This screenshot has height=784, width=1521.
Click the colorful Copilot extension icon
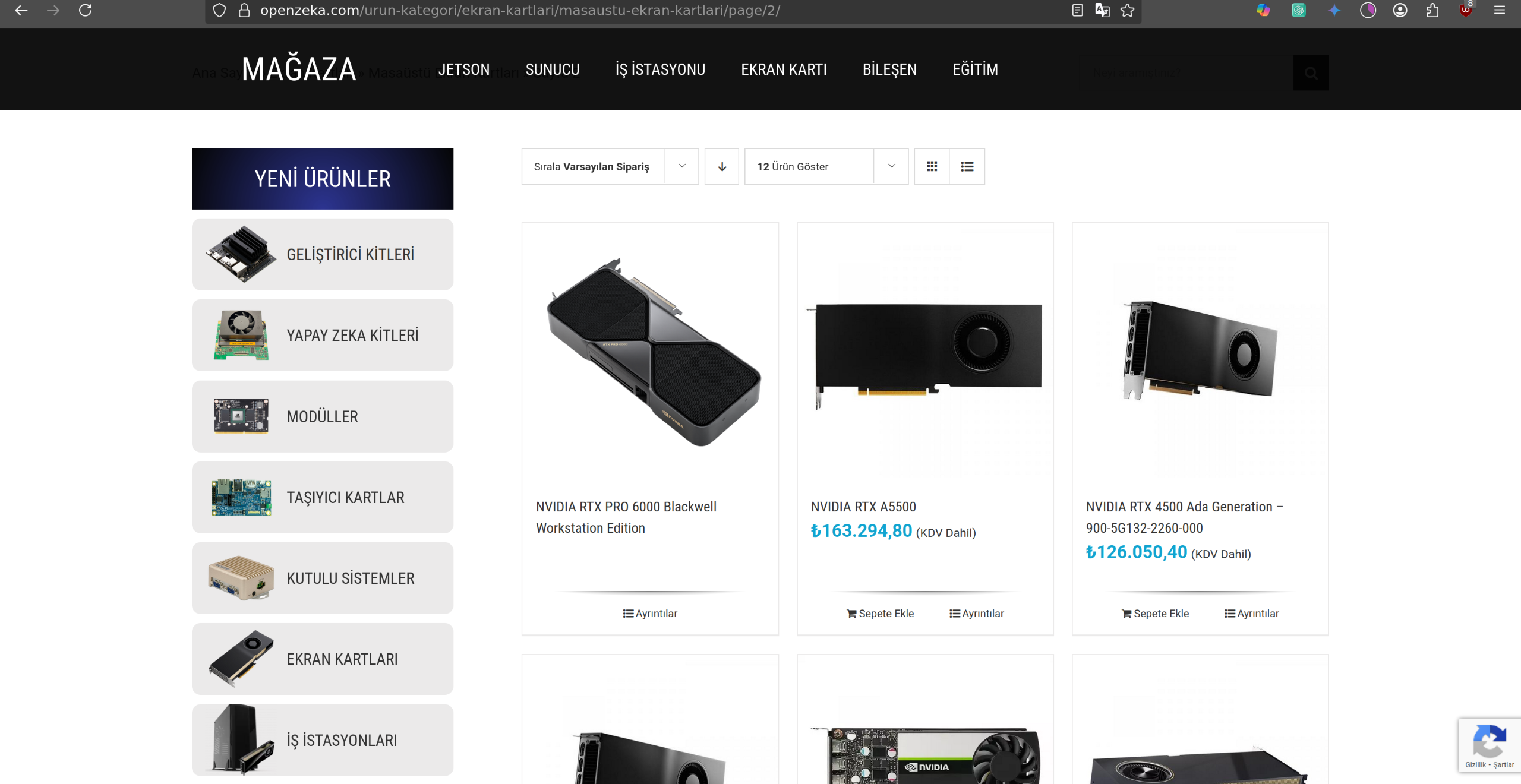(1263, 10)
